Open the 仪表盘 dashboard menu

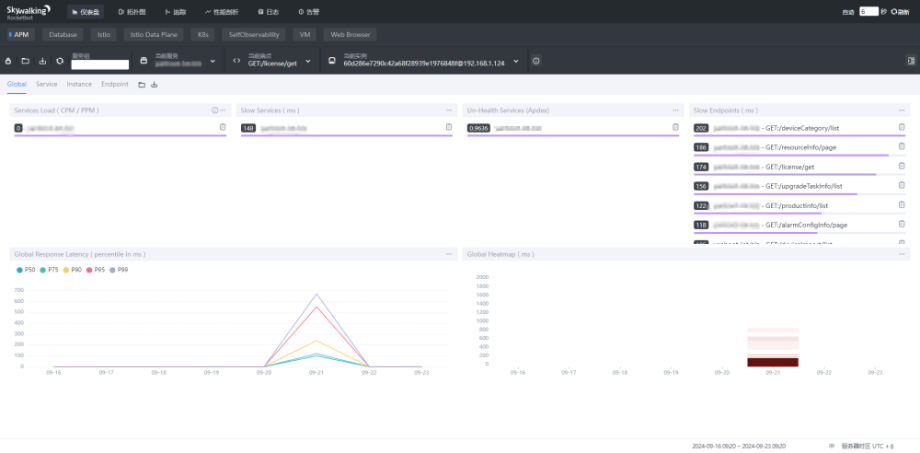coord(85,12)
